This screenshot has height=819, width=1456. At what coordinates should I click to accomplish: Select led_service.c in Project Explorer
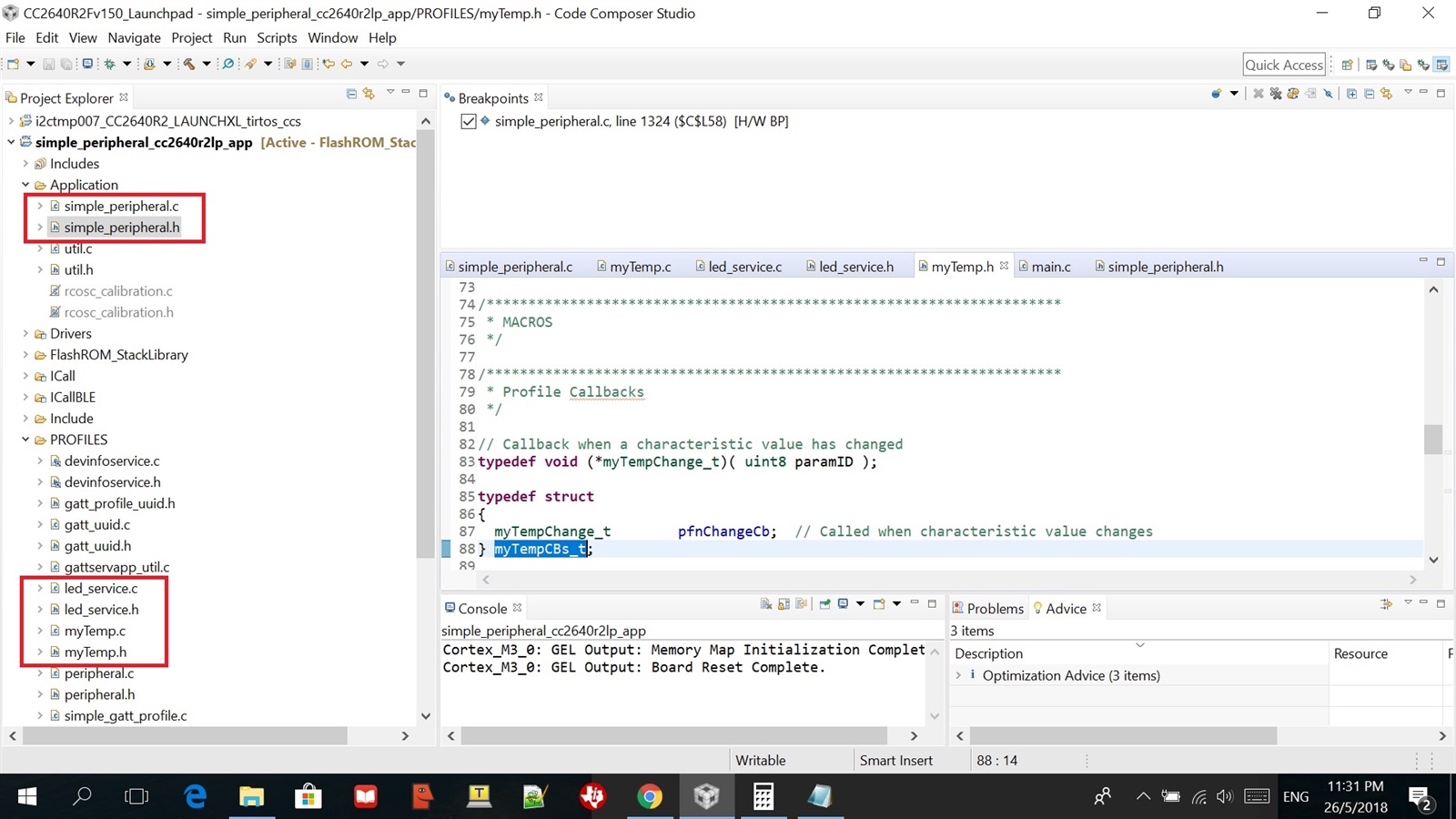[x=101, y=588]
